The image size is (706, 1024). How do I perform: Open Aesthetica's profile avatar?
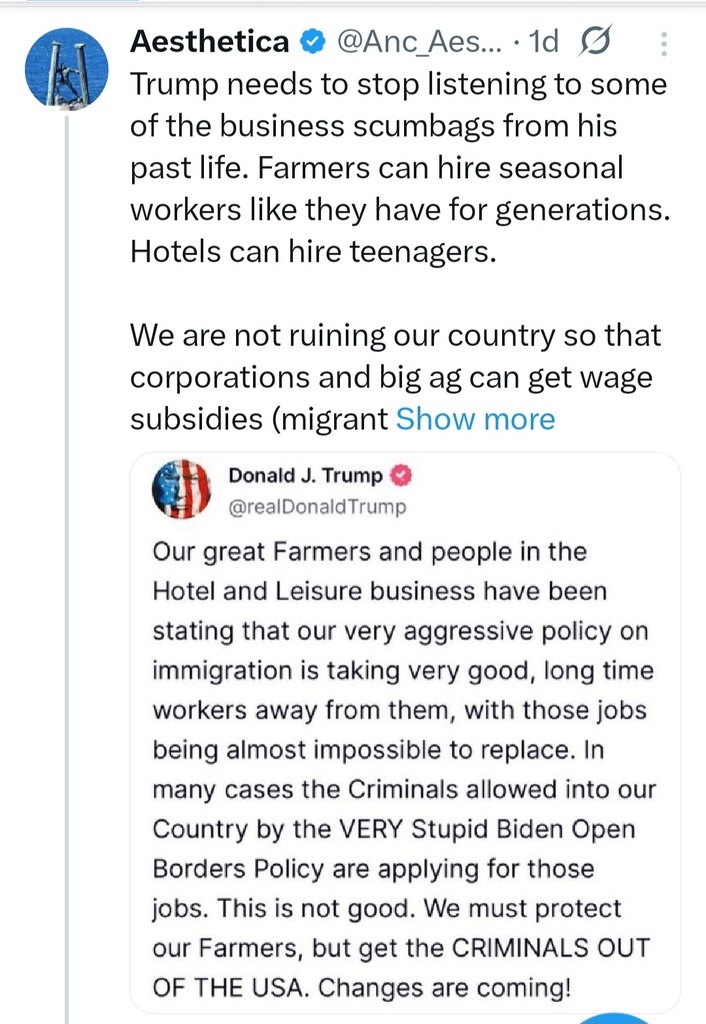coord(65,69)
